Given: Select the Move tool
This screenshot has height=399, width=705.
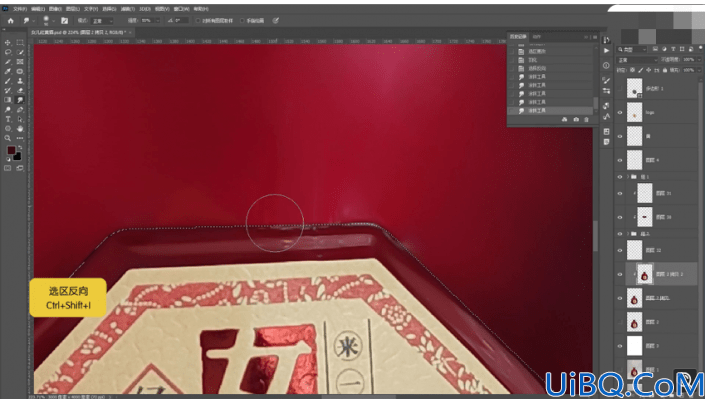Looking at the screenshot, I should [x=8, y=42].
